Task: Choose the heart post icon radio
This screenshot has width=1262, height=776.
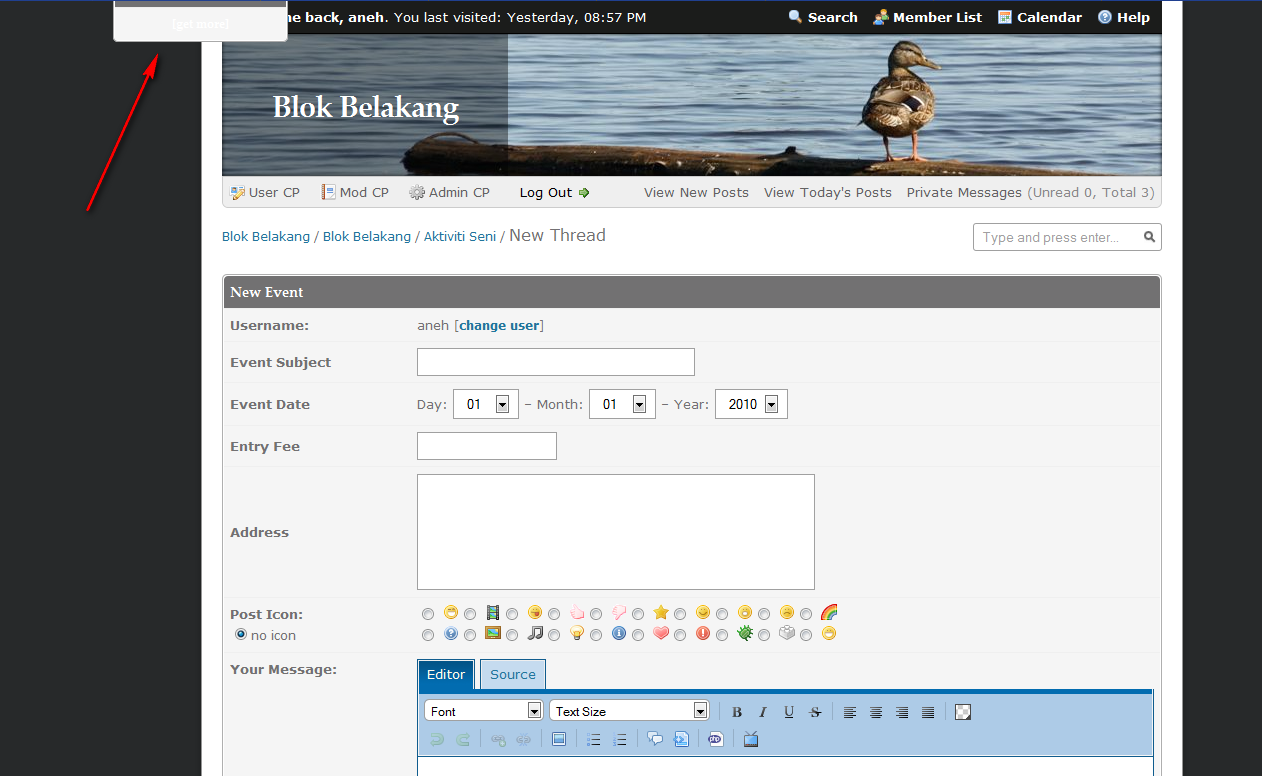Action: 638,635
